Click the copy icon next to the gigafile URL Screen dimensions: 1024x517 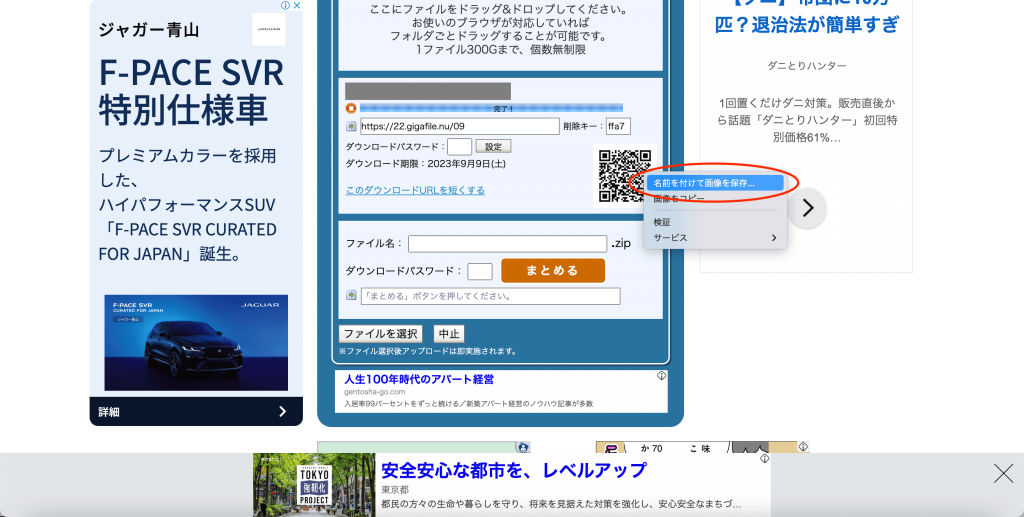[x=351, y=126]
